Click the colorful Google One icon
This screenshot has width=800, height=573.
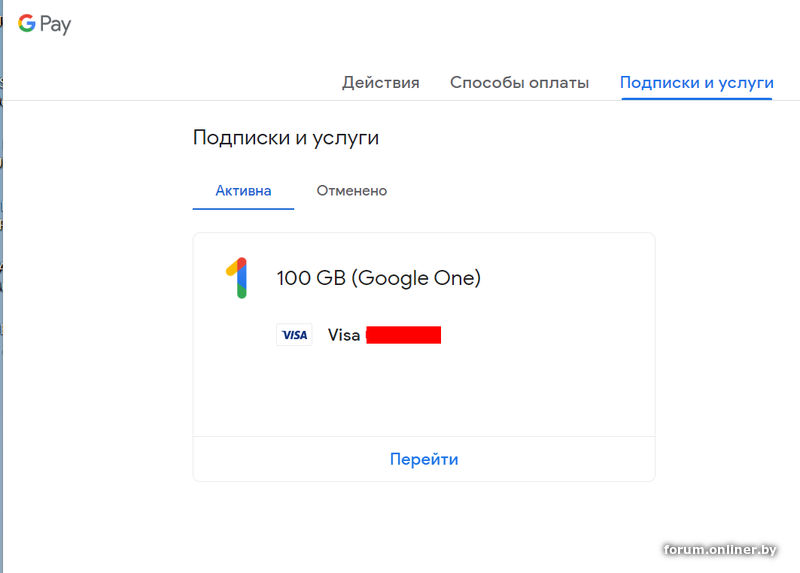(237, 278)
